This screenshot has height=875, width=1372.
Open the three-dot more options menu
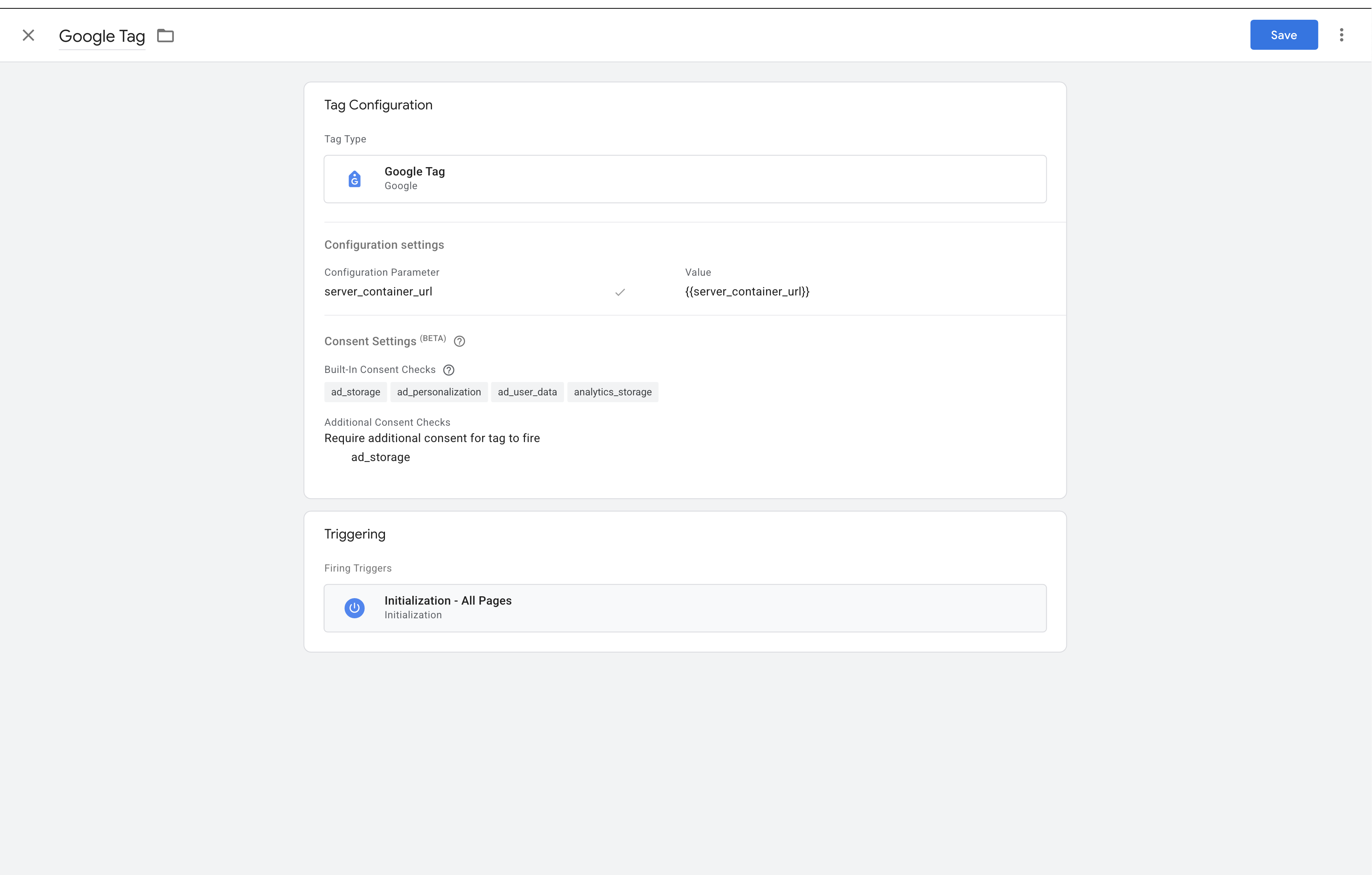pos(1341,35)
